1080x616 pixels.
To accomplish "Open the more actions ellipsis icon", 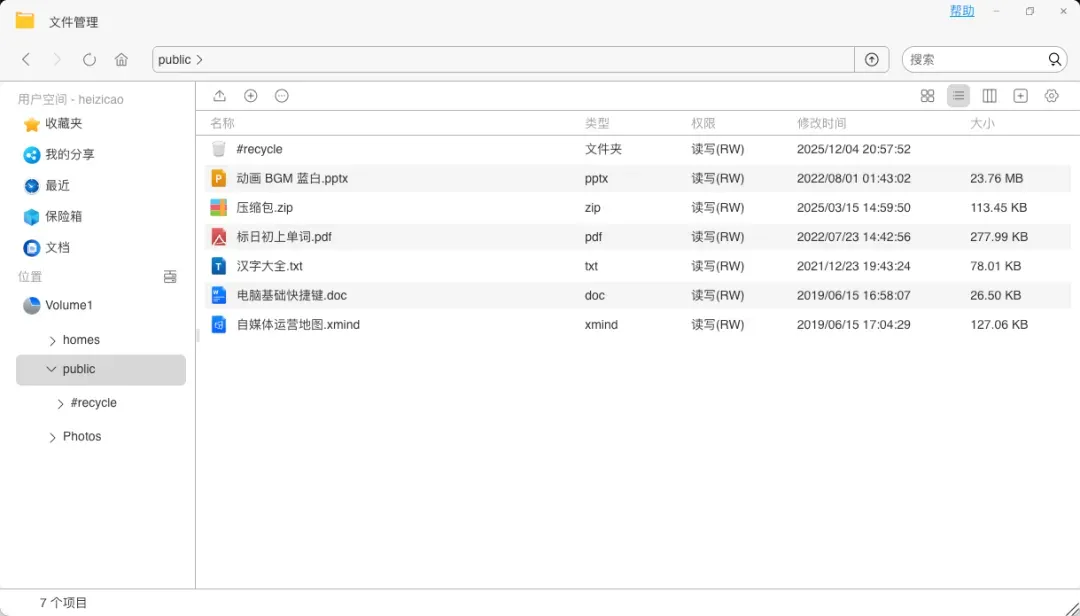I will tap(282, 96).
